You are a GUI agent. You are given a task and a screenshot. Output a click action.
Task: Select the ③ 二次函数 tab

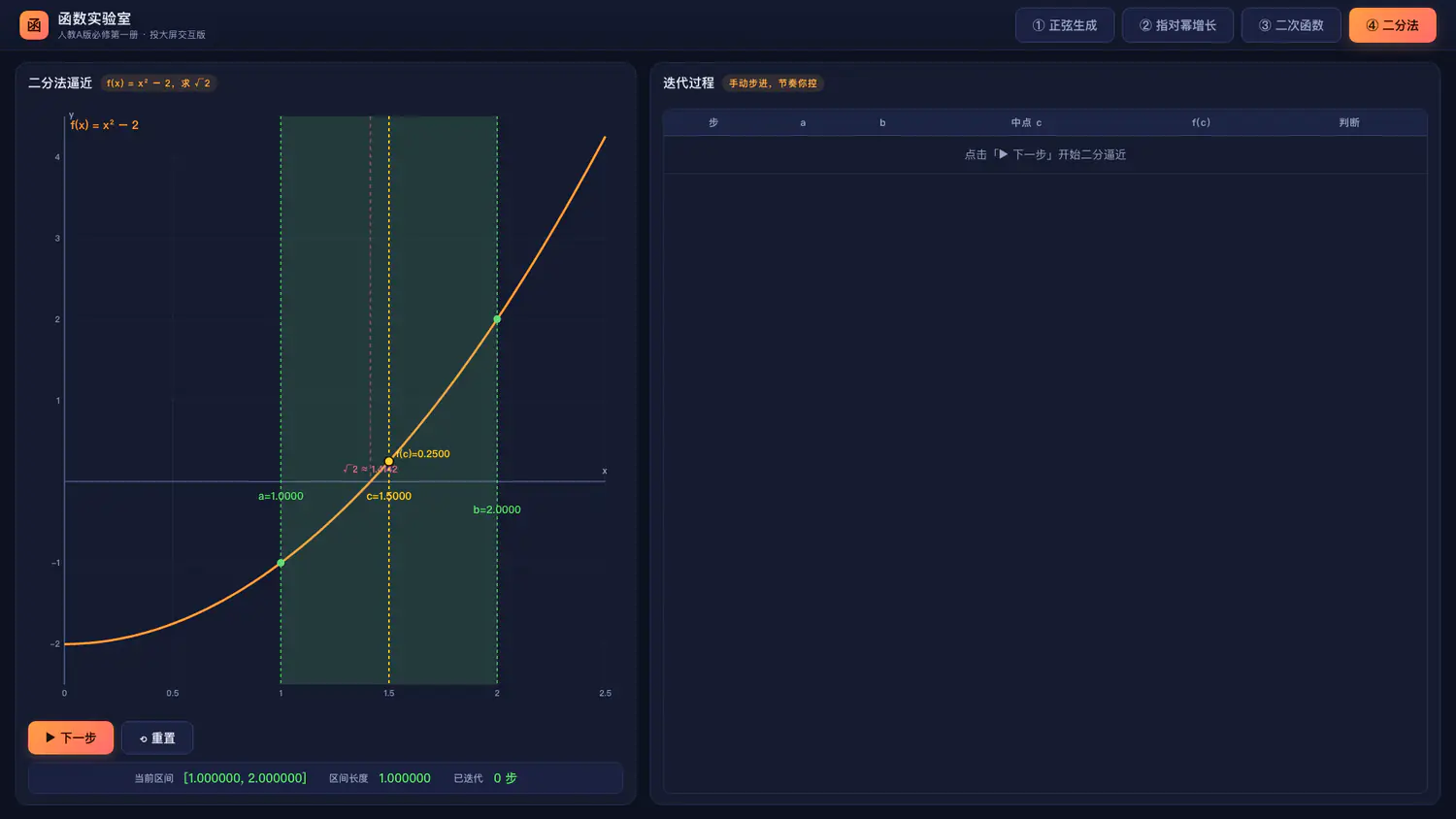pos(1291,25)
